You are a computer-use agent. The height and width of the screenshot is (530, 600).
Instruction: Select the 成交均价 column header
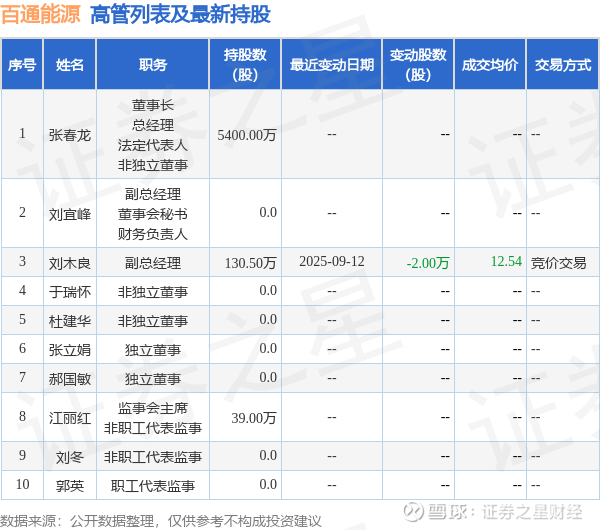pyautogui.click(x=490, y=65)
